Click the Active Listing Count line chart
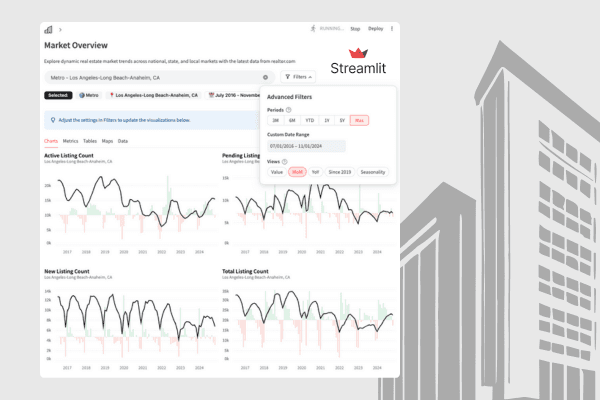The image size is (600, 400). tap(130, 211)
